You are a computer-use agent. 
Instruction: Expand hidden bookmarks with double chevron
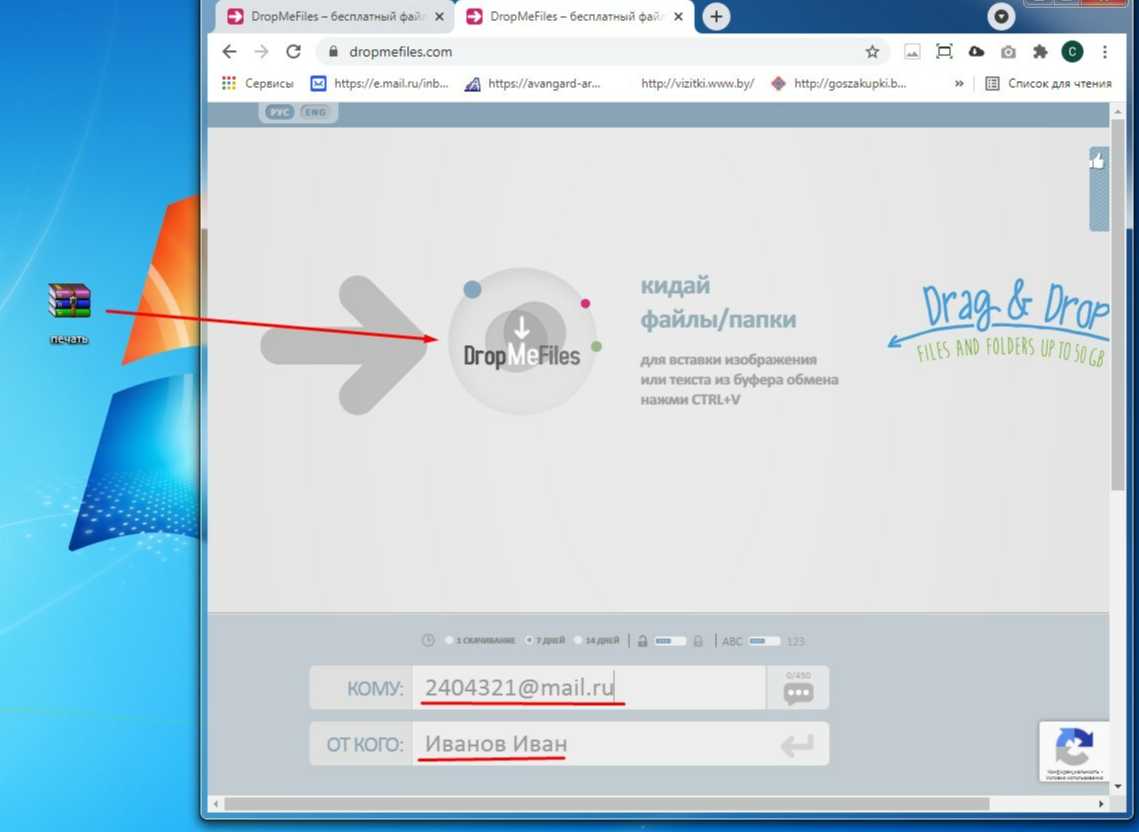click(959, 84)
